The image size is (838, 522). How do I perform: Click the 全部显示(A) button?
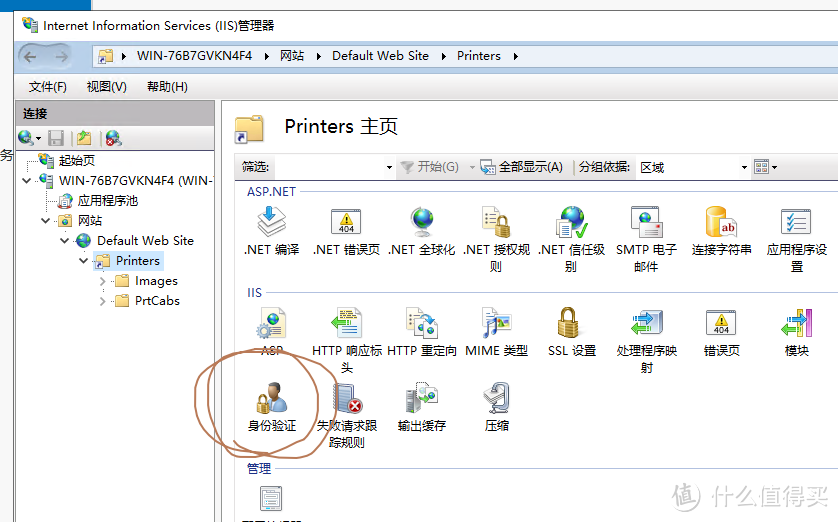(x=522, y=167)
